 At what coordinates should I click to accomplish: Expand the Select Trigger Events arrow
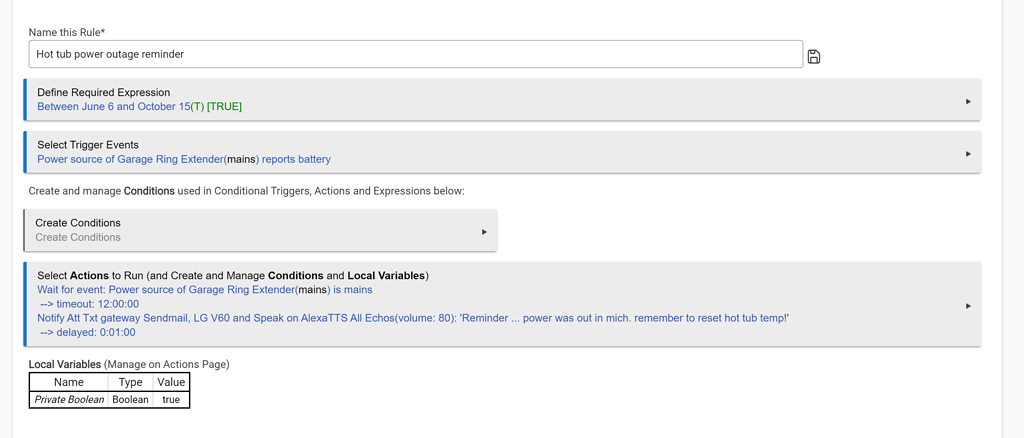coord(967,154)
